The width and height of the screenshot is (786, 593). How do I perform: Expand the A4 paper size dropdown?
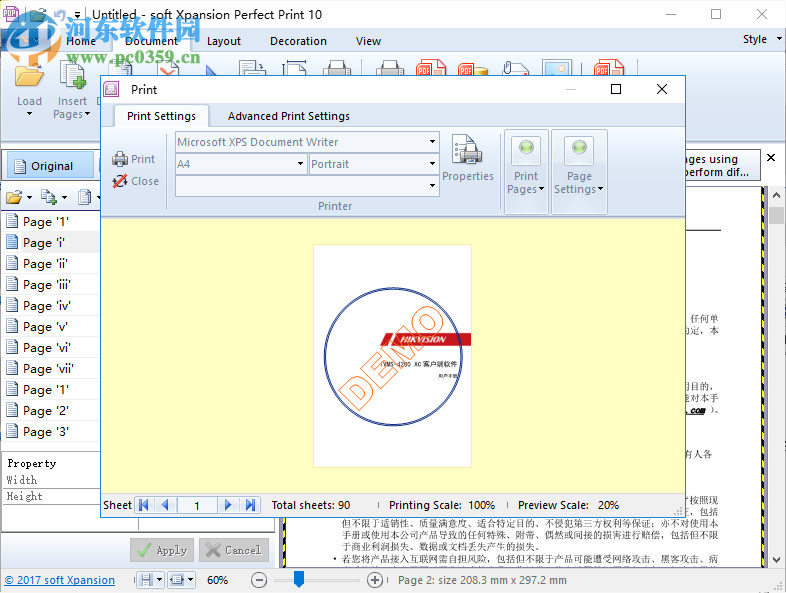[x=300, y=164]
